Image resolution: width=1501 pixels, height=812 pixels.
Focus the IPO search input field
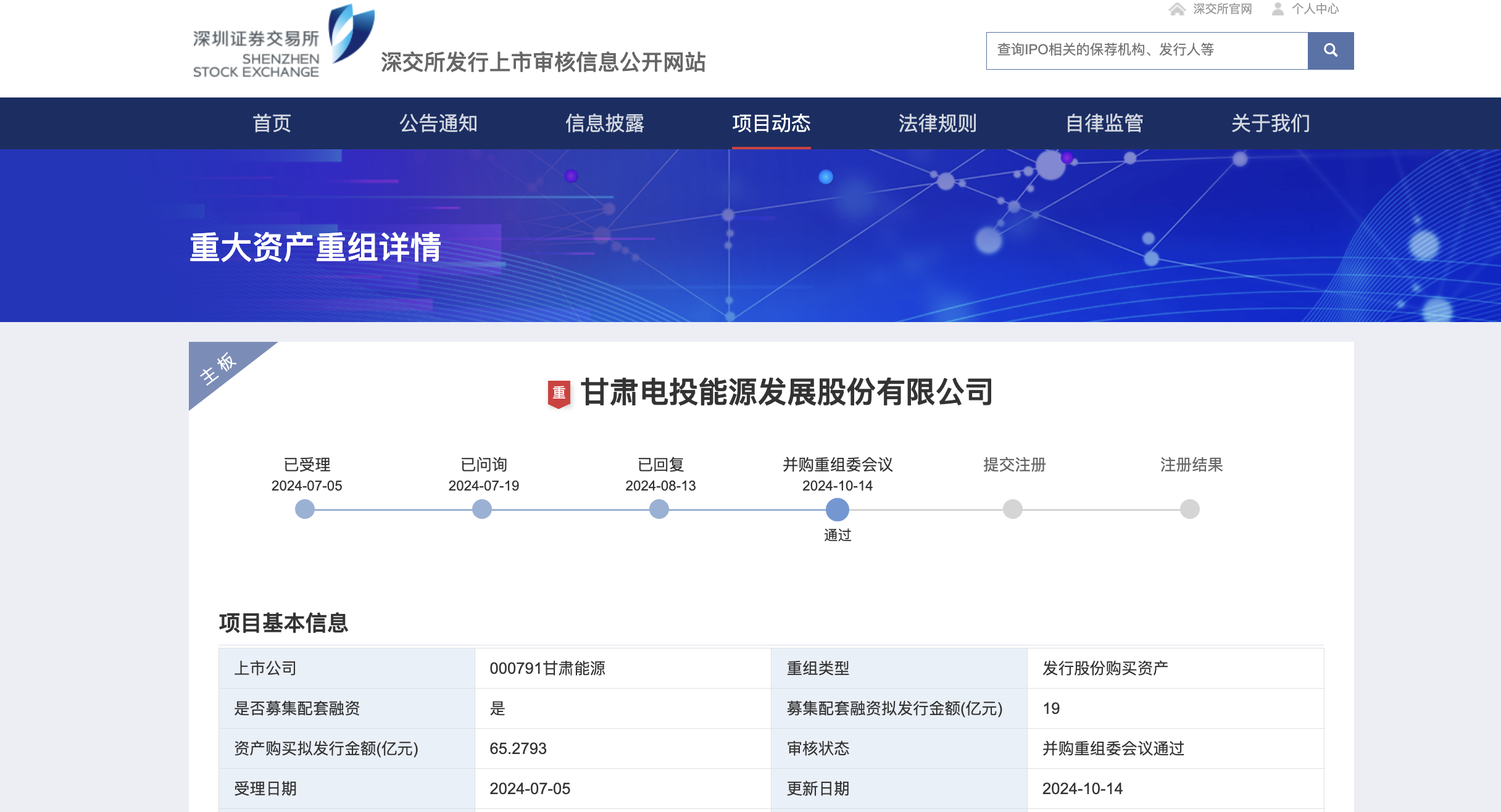pos(1147,51)
